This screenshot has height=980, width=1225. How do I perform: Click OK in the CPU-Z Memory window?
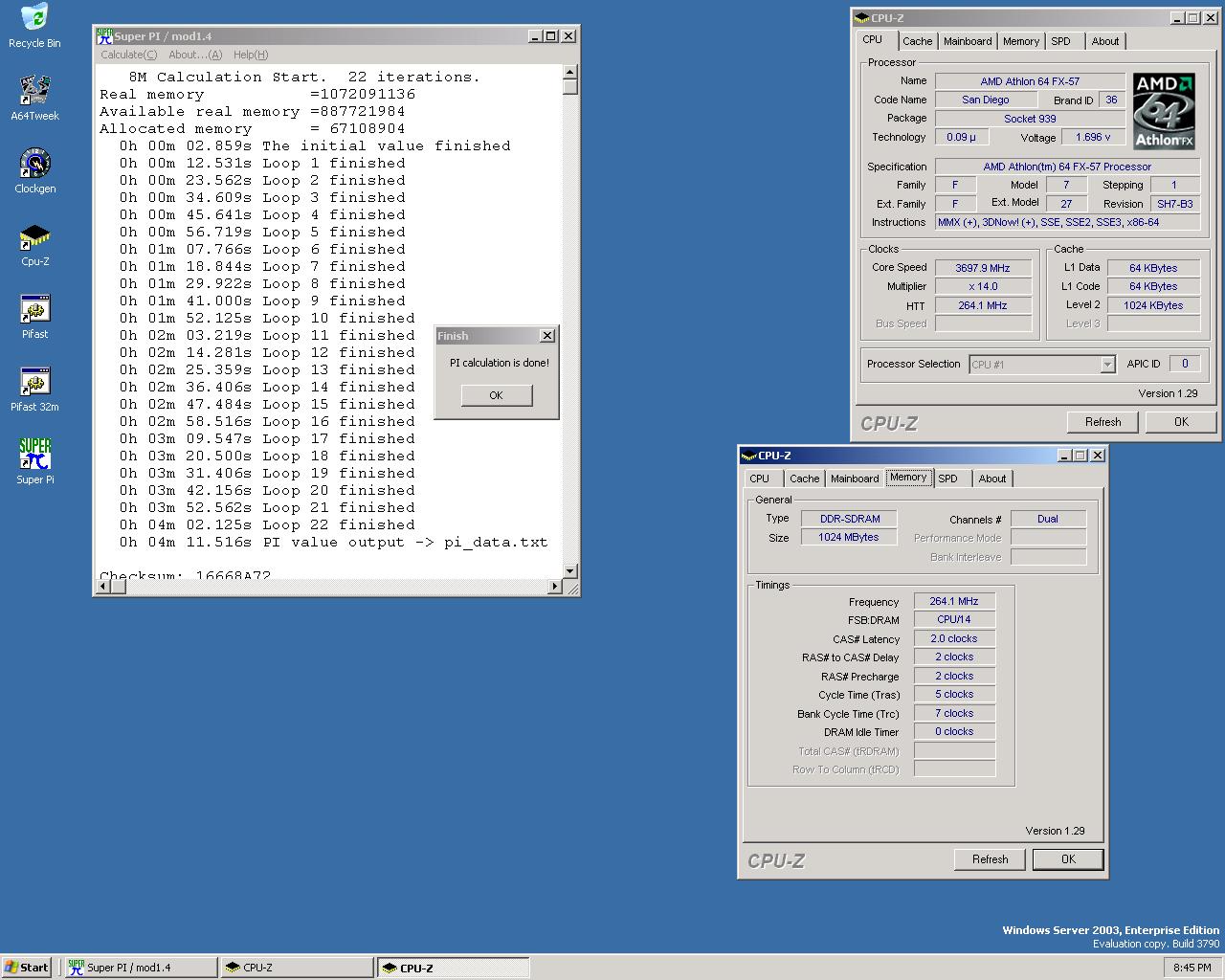(1068, 859)
